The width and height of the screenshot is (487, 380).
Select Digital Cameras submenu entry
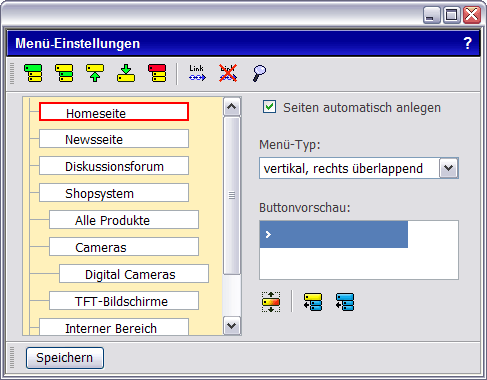click(x=134, y=274)
